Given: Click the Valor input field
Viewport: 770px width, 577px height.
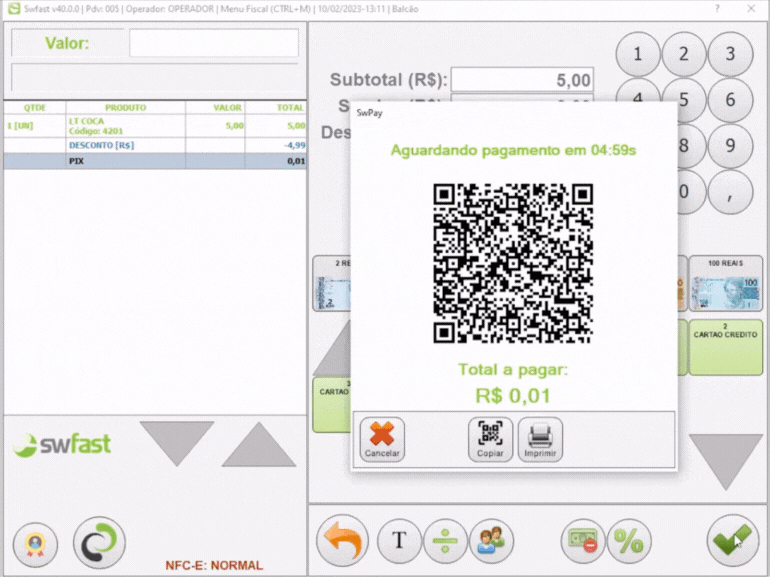Looking at the screenshot, I should click(x=214, y=43).
